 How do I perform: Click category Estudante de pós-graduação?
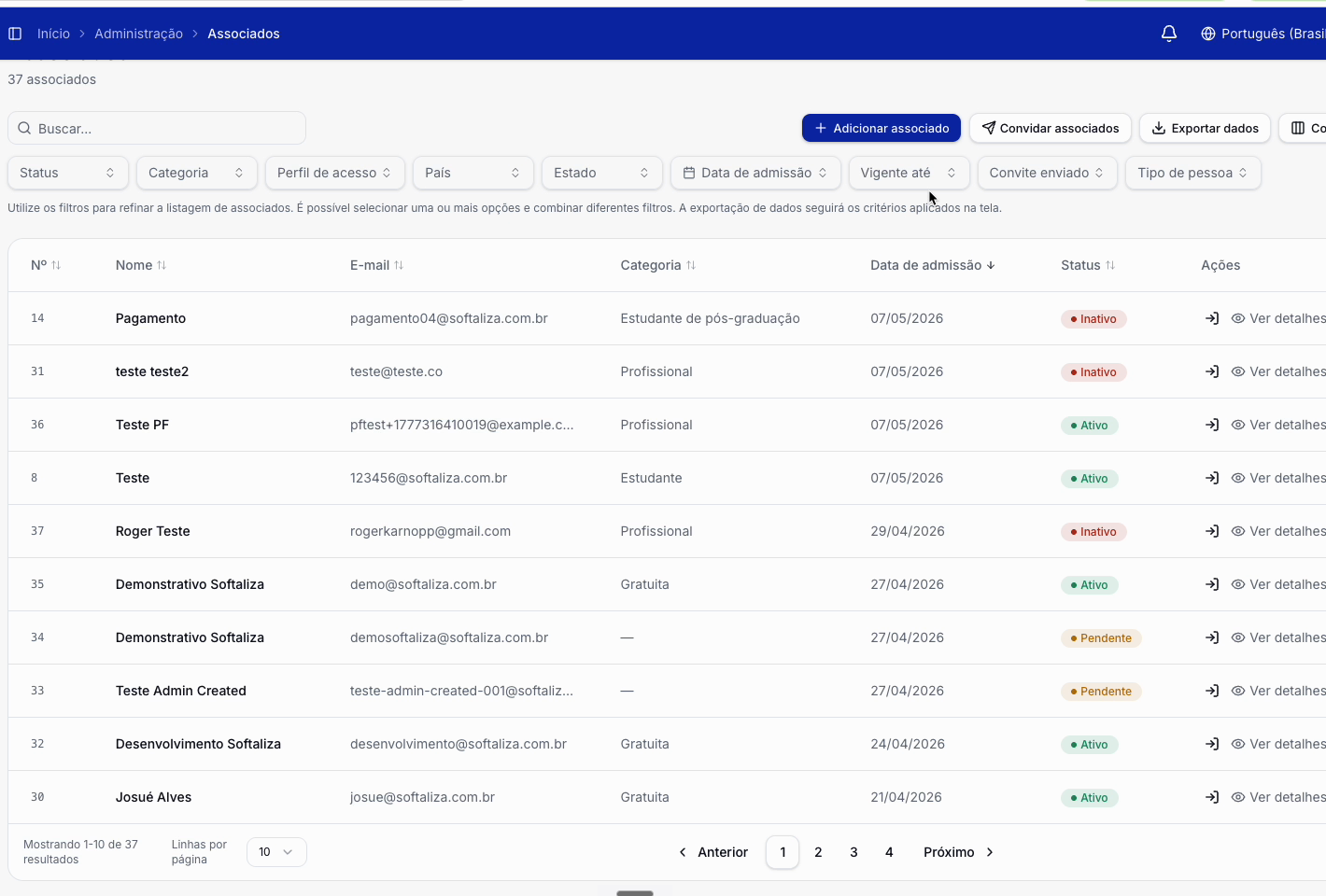[710, 318]
